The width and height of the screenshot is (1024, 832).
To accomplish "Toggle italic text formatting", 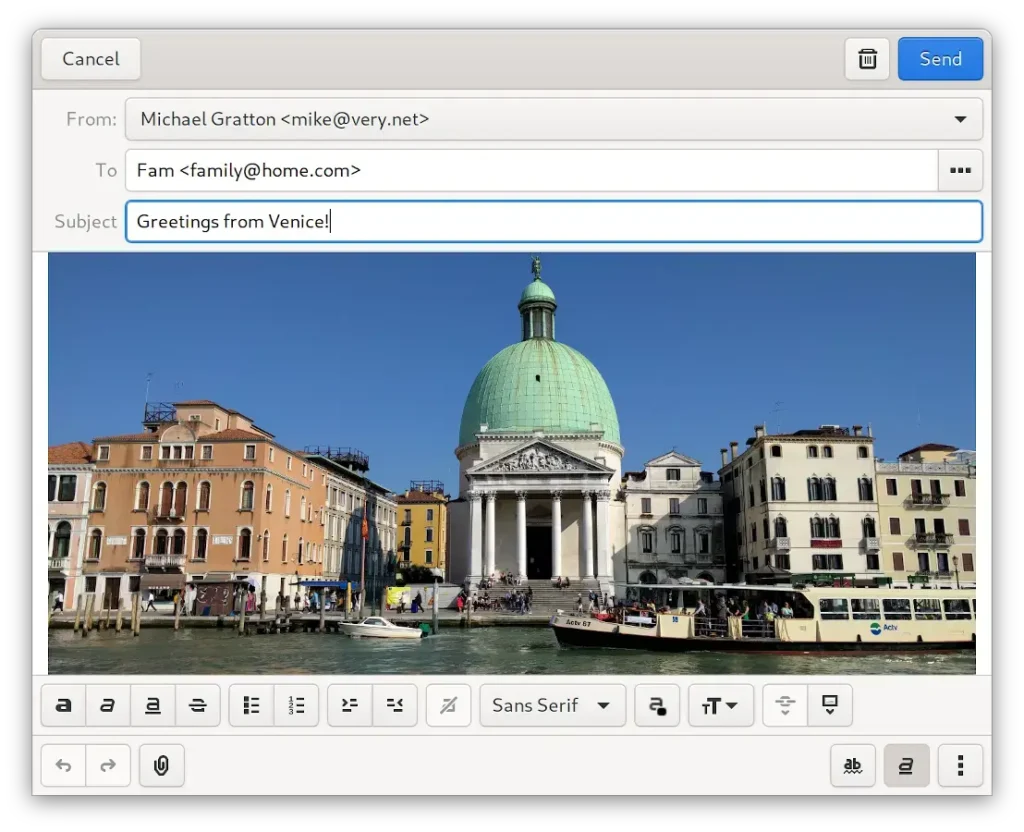I will [108, 705].
